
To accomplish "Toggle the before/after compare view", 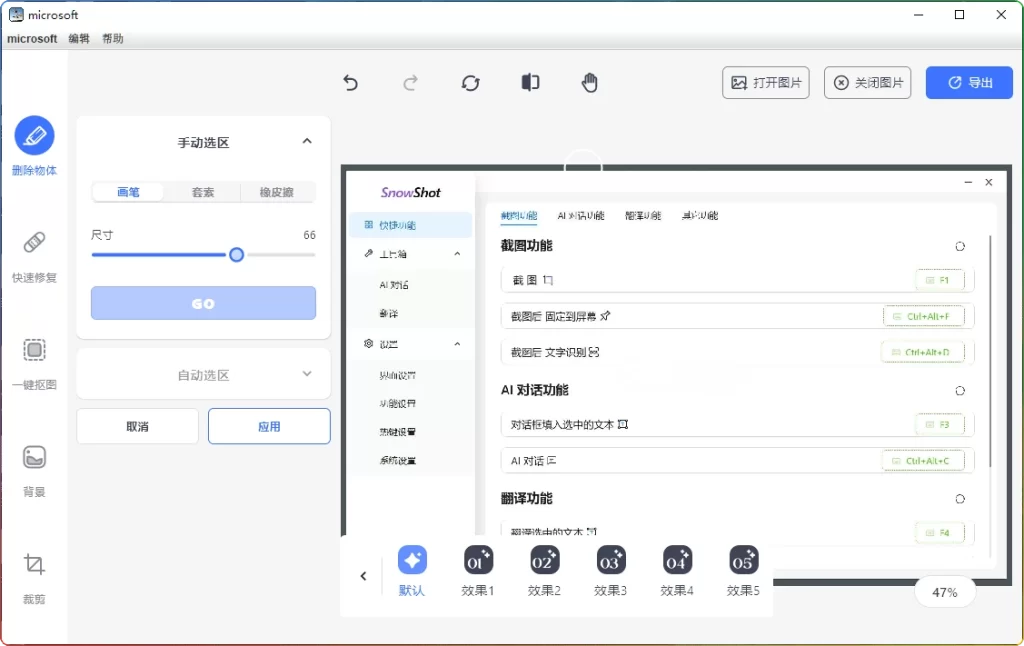I will point(530,83).
